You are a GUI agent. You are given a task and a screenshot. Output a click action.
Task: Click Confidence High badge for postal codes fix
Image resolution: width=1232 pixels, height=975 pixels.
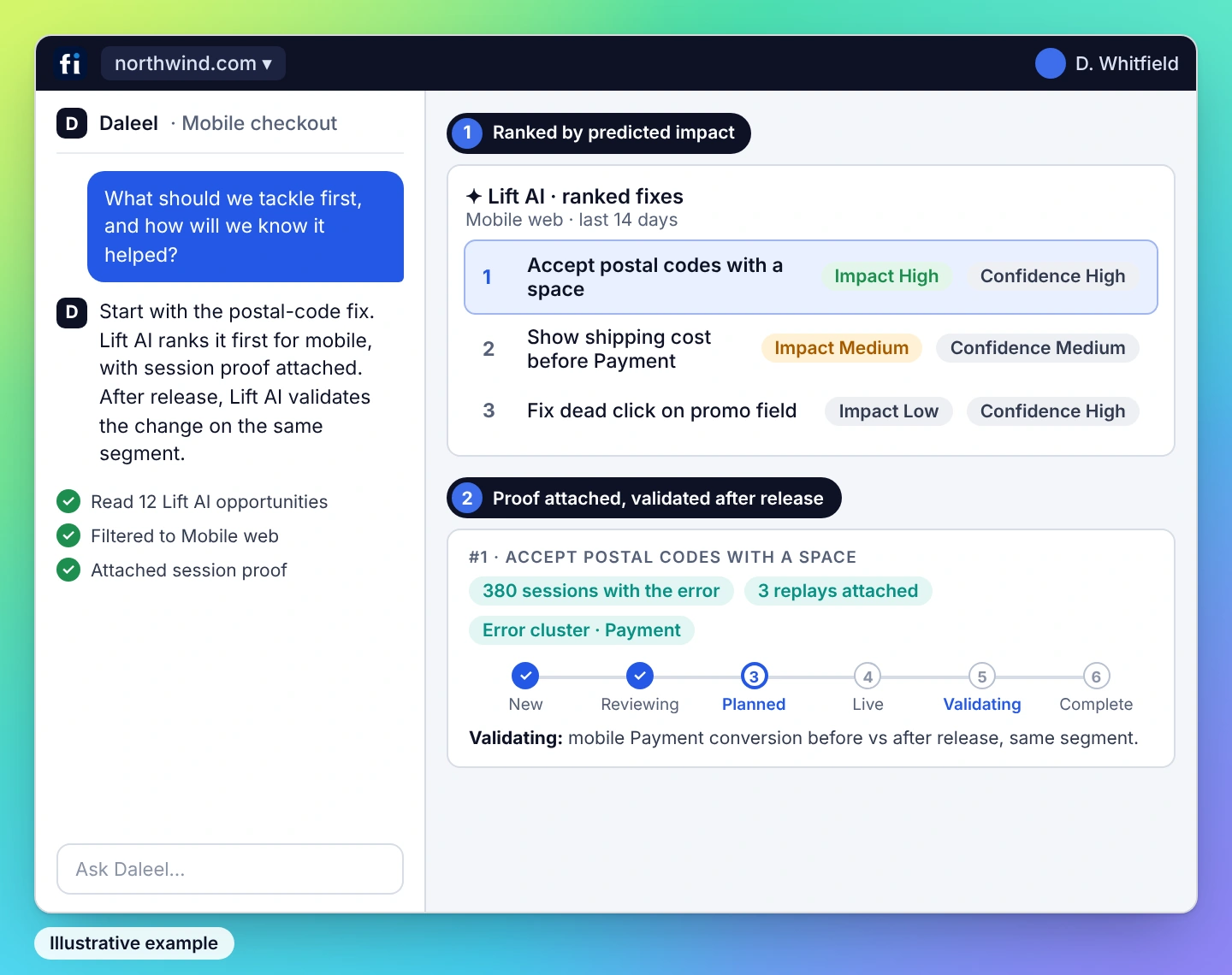coord(1052,276)
